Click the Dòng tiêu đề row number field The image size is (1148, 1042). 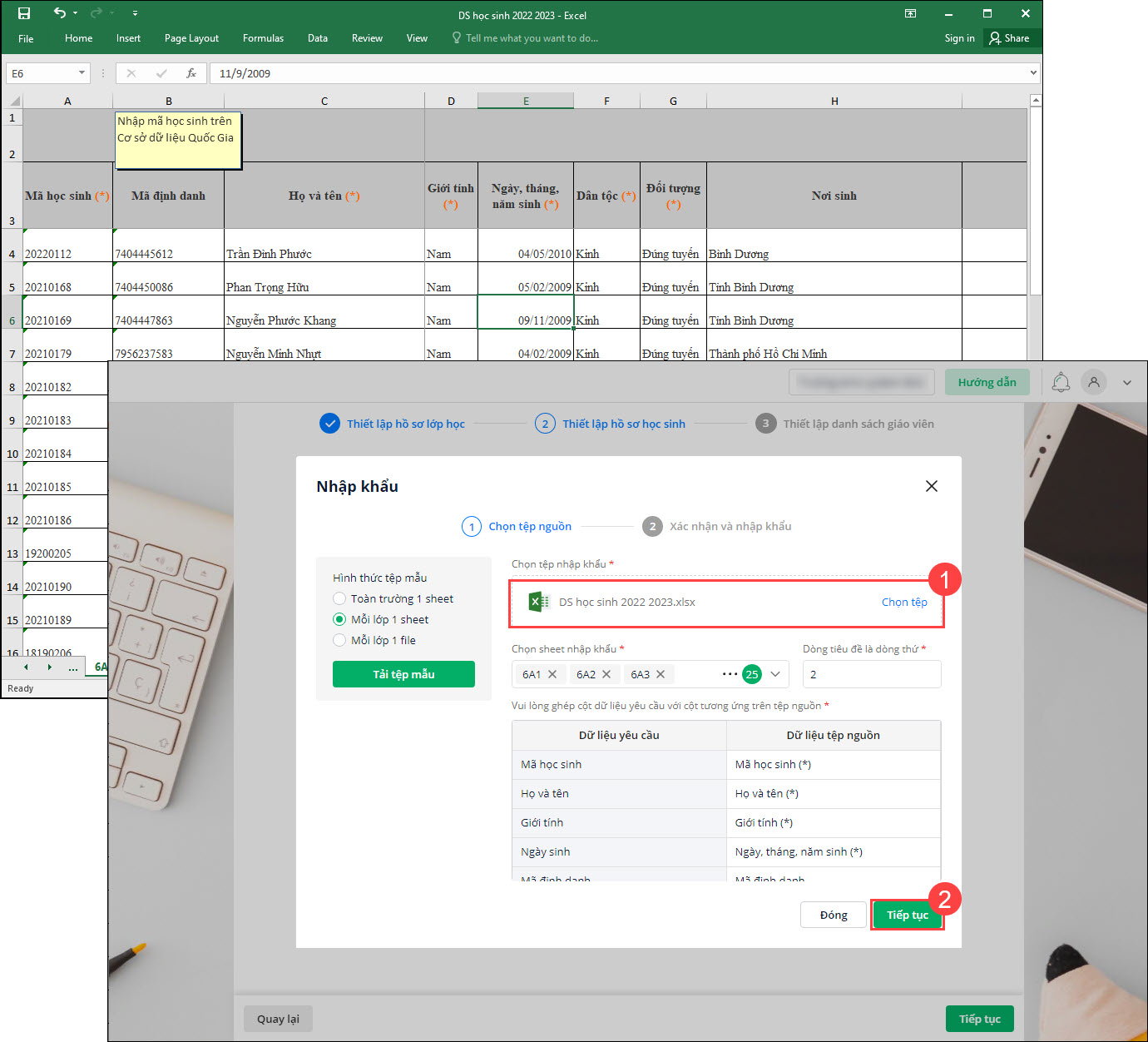tap(871, 674)
